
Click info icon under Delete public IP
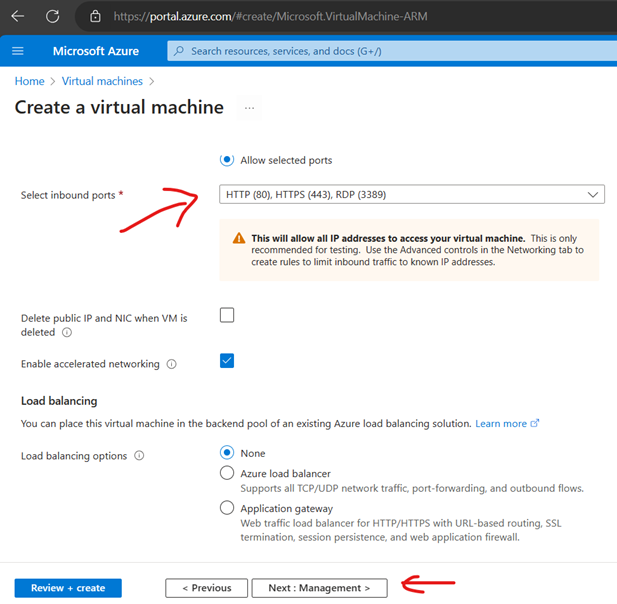(67, 333)
